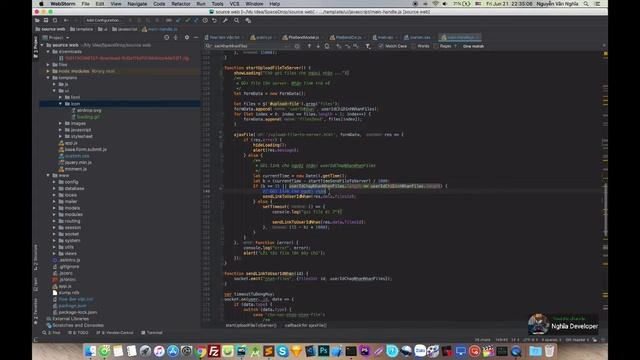This screenshot has width=640, height=360.
Task: Open the Navigate menu
Action: coord(137,4)
